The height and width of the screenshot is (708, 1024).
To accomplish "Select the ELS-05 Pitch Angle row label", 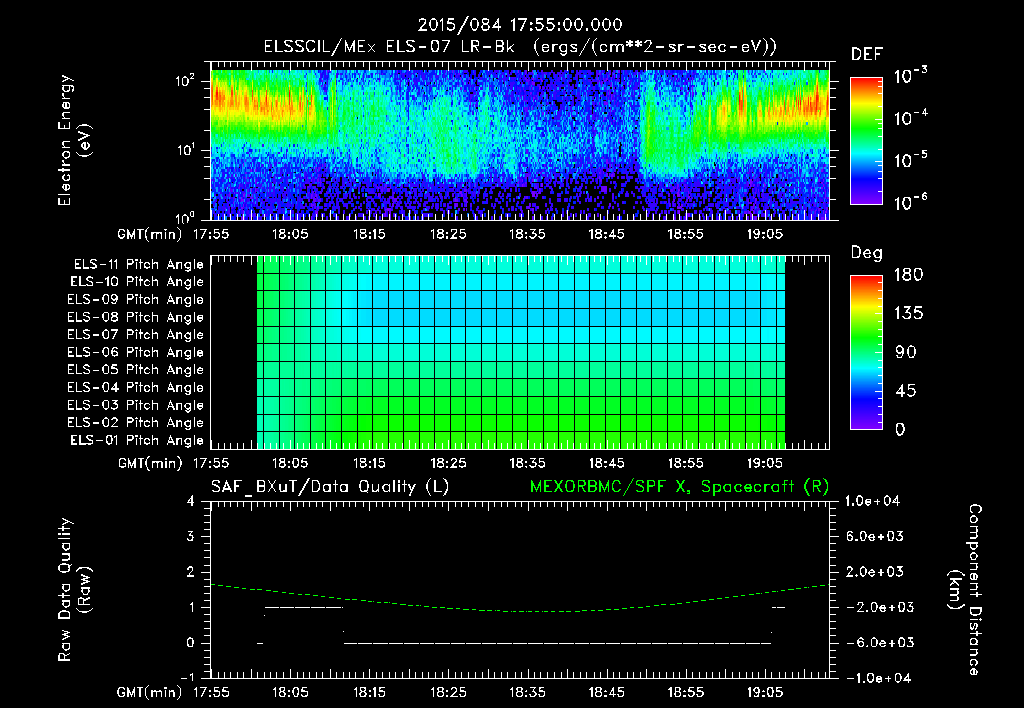I will (x=135, y=370).
